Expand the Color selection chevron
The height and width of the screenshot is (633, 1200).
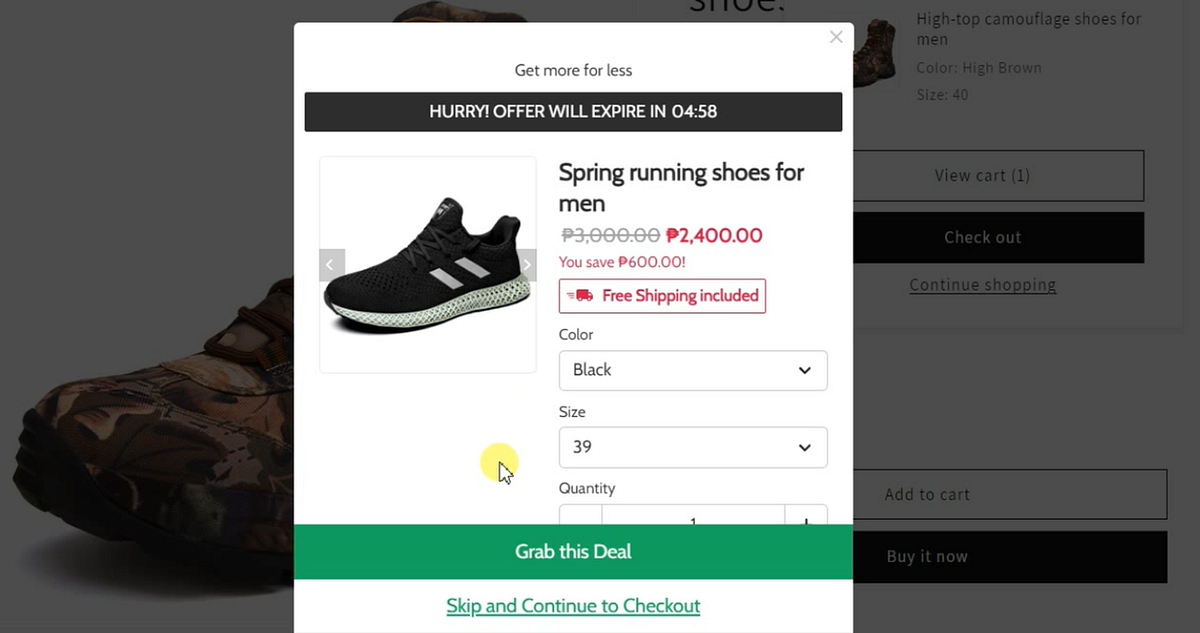point(804,370)
